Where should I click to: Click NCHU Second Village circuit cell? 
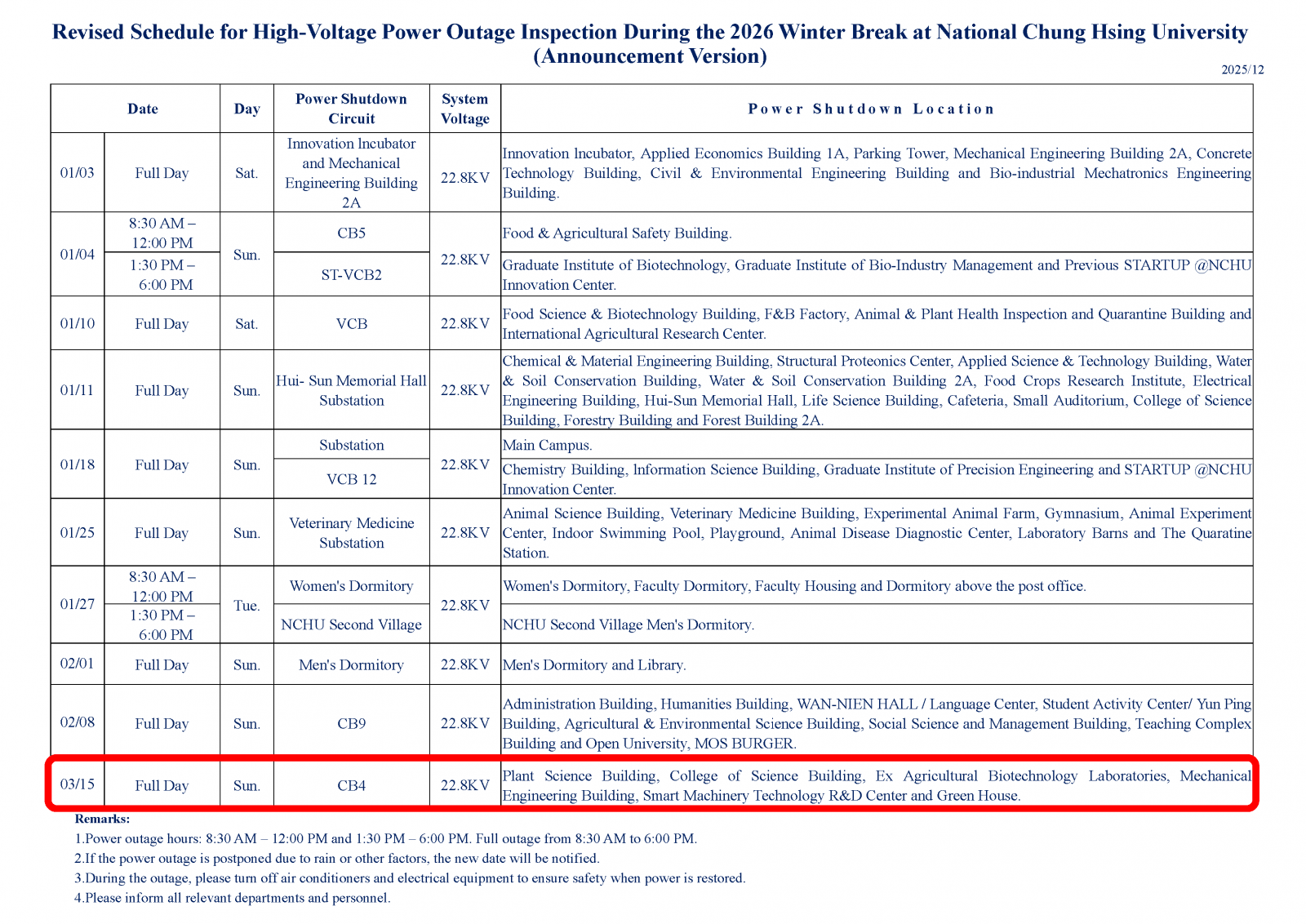[x=351, y=624]
